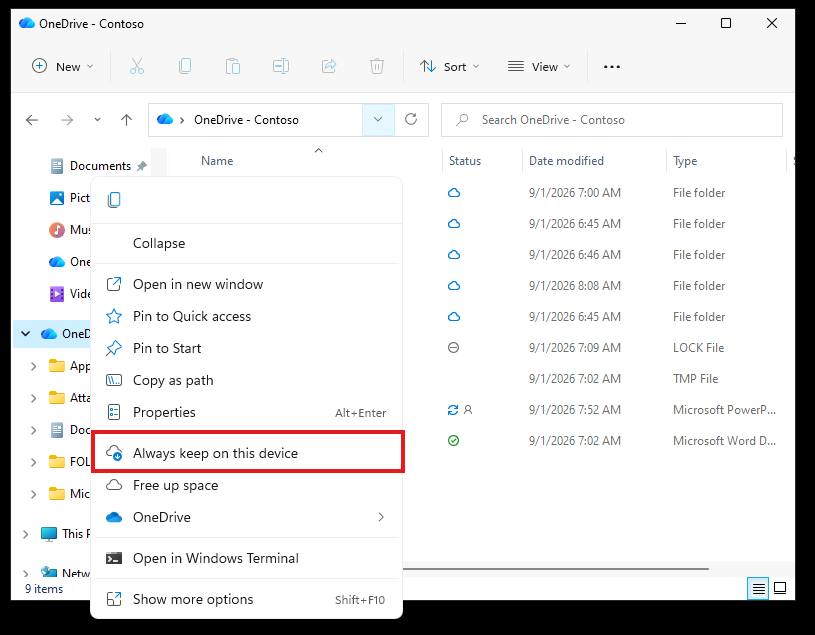This screenshot has height=635, width=815.
Task: Expand the OneDrive submenu in context menu
Action: click(247, 517)
